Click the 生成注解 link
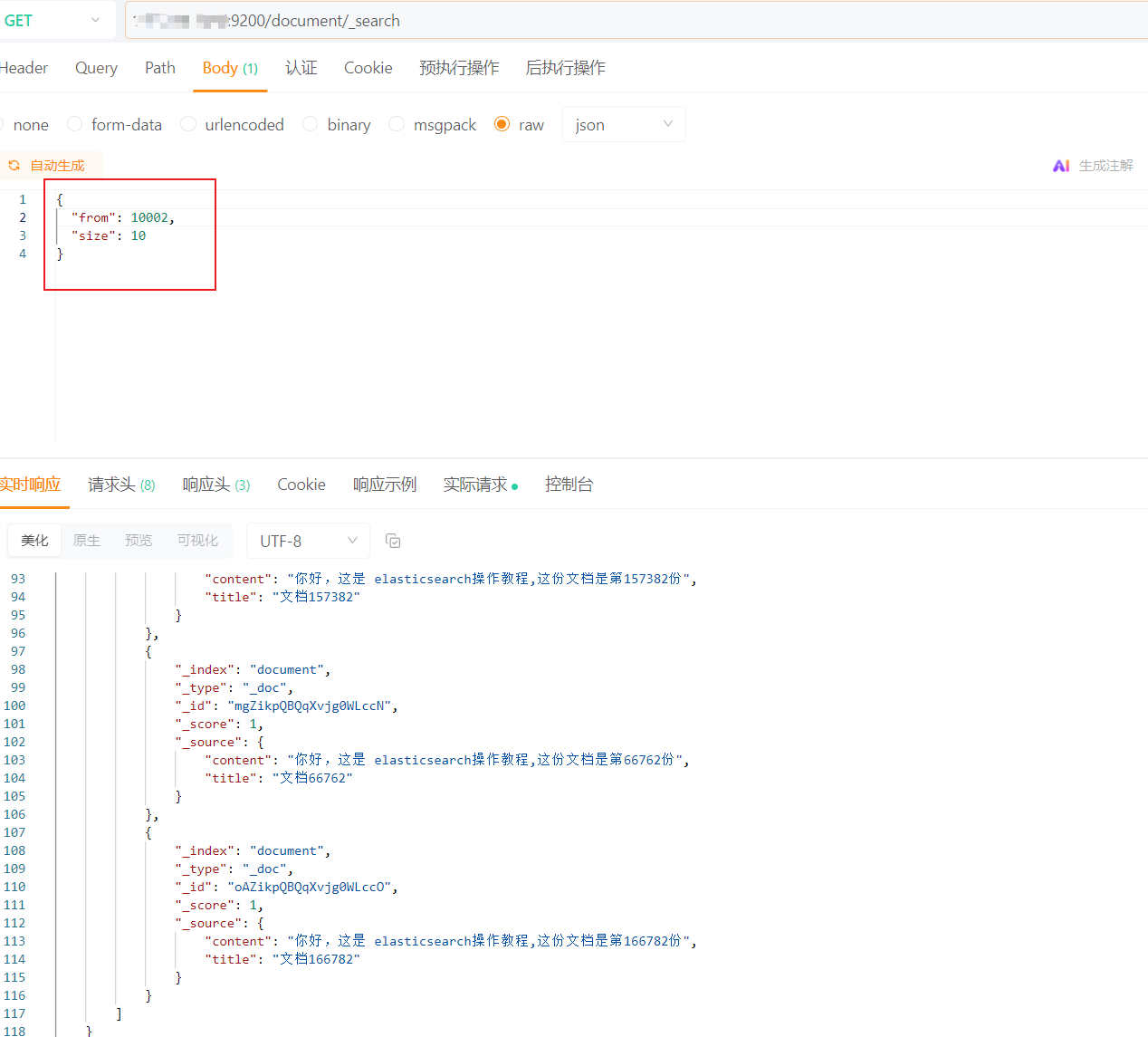This screenshot has width=1148, height=1037. pyautogui.click(x=1105, y=166)
